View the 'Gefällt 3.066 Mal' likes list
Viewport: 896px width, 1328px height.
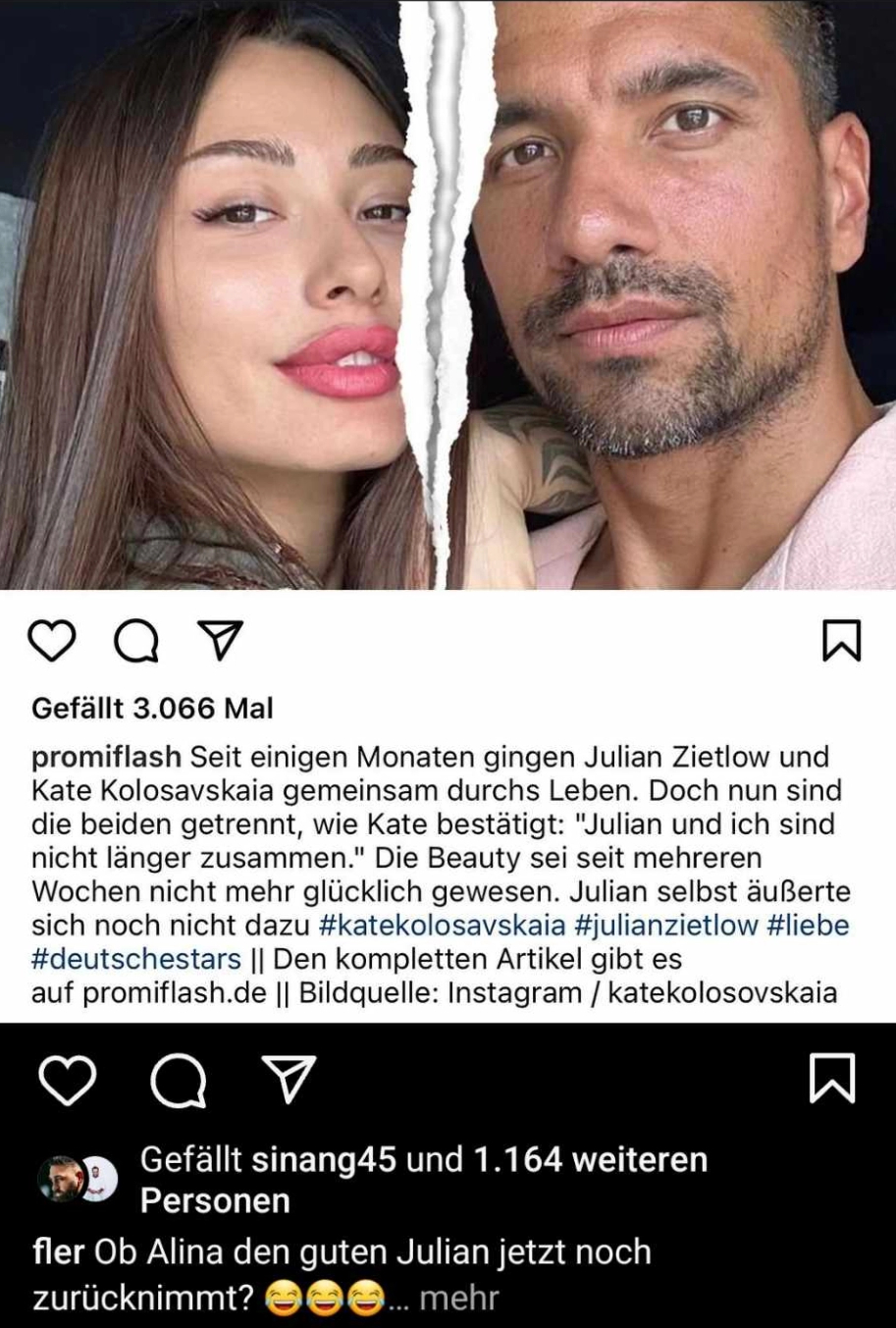(152, 708)
